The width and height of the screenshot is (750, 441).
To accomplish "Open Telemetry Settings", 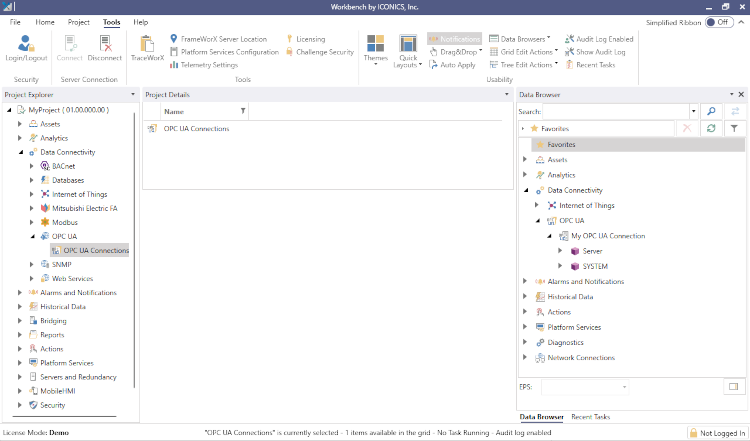I will (204, 65).
